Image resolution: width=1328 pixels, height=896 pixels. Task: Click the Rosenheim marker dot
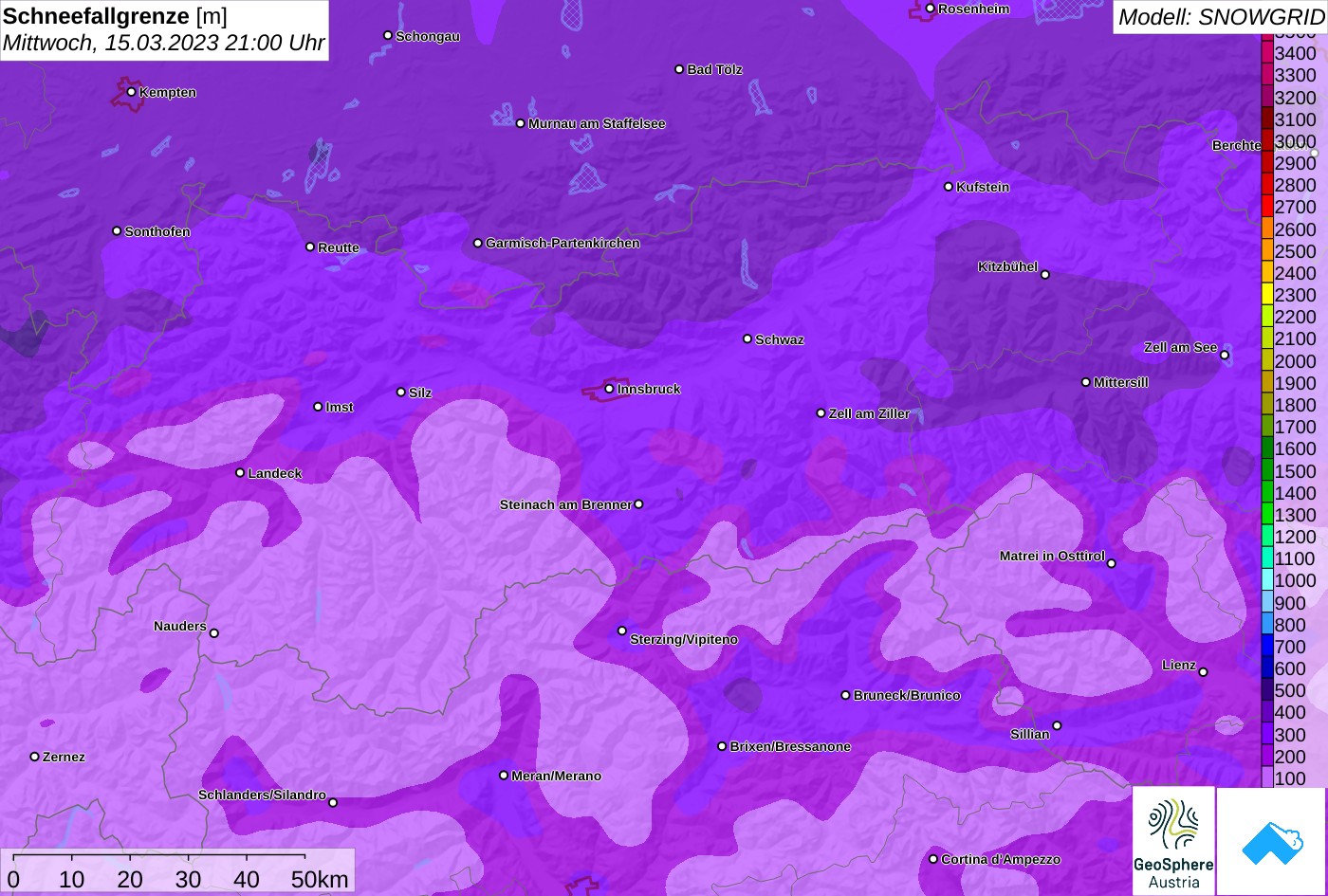pyautogui.click(x=931, y=9)
